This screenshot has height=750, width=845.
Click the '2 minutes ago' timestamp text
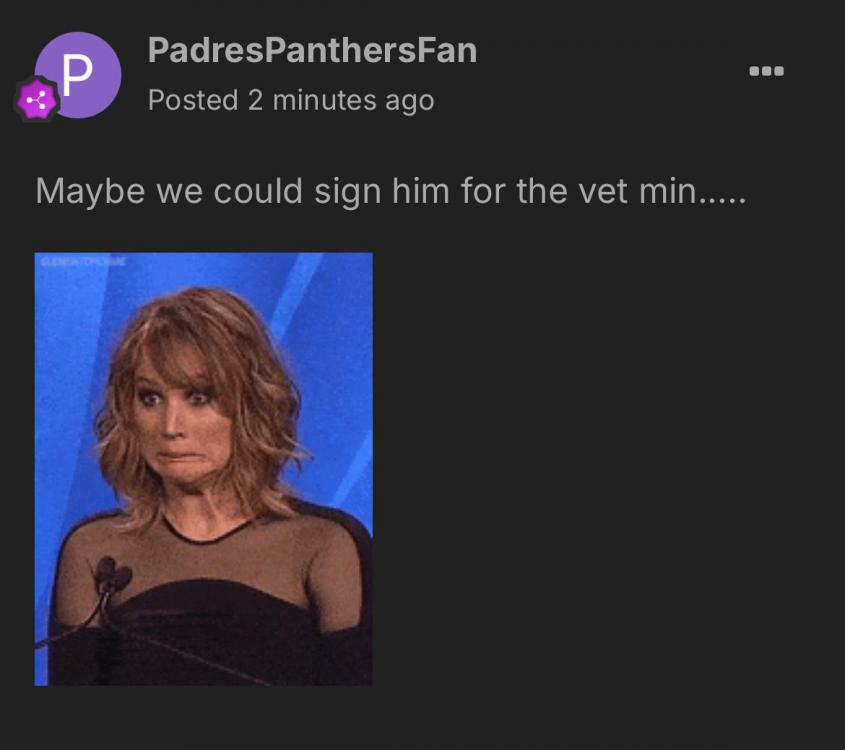[x=341, y=100]
